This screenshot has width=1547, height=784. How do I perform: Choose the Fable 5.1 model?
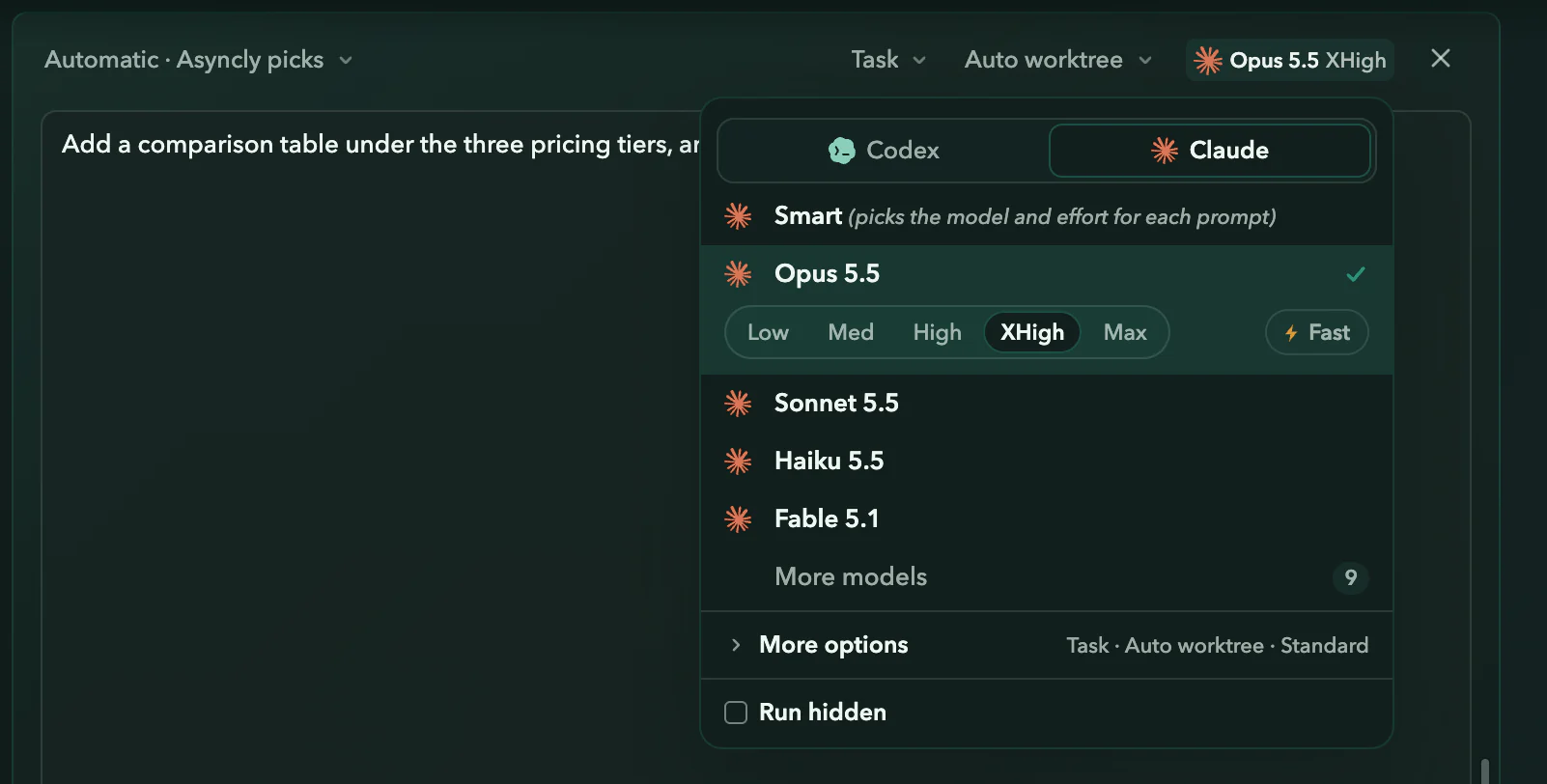tap(1047, 519)
